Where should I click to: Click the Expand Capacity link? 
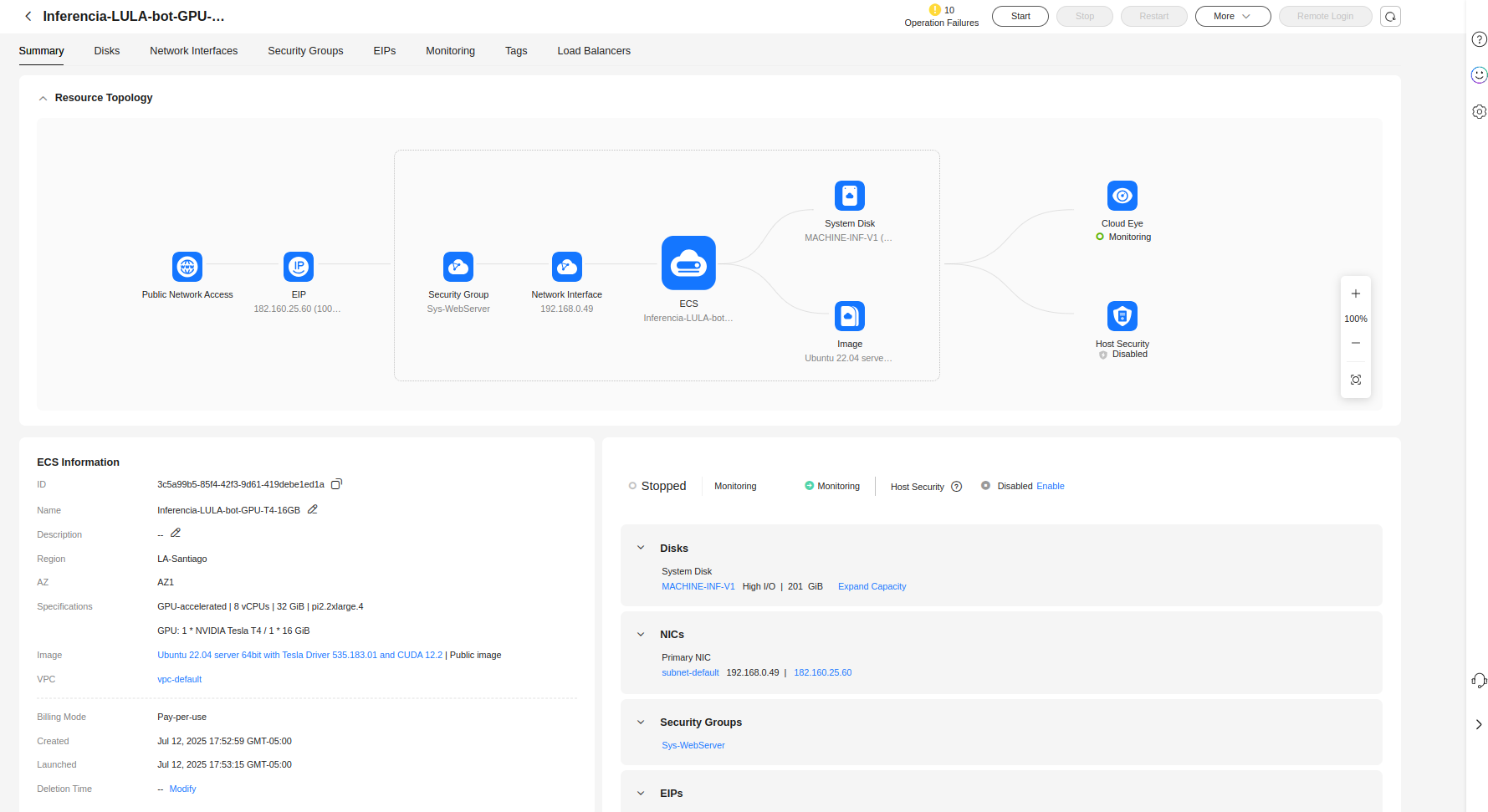click(x=872, y=587)
